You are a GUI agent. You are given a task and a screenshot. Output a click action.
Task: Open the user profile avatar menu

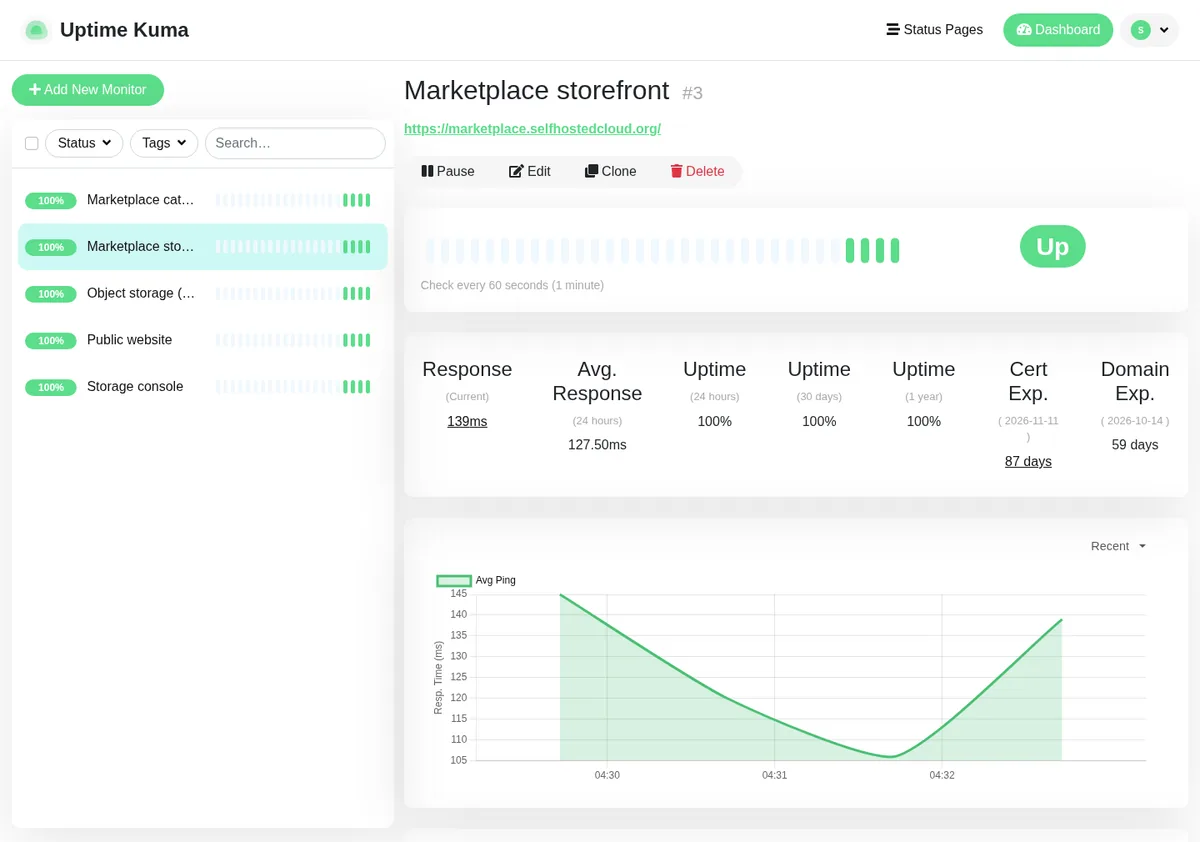tap(1149, 30)
